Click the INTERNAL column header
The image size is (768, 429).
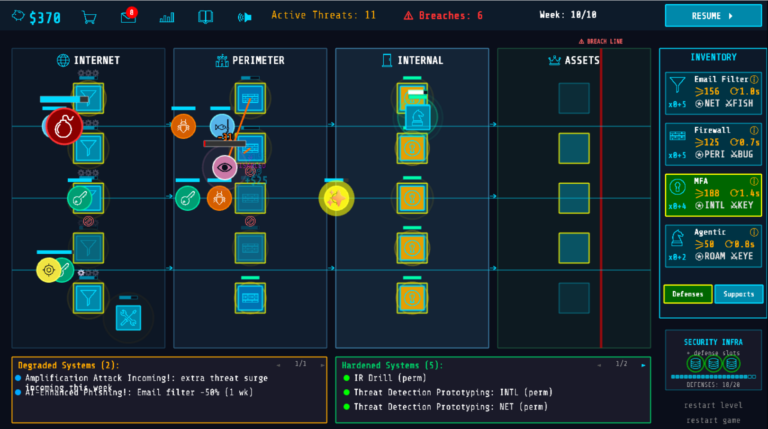(412, 60)
